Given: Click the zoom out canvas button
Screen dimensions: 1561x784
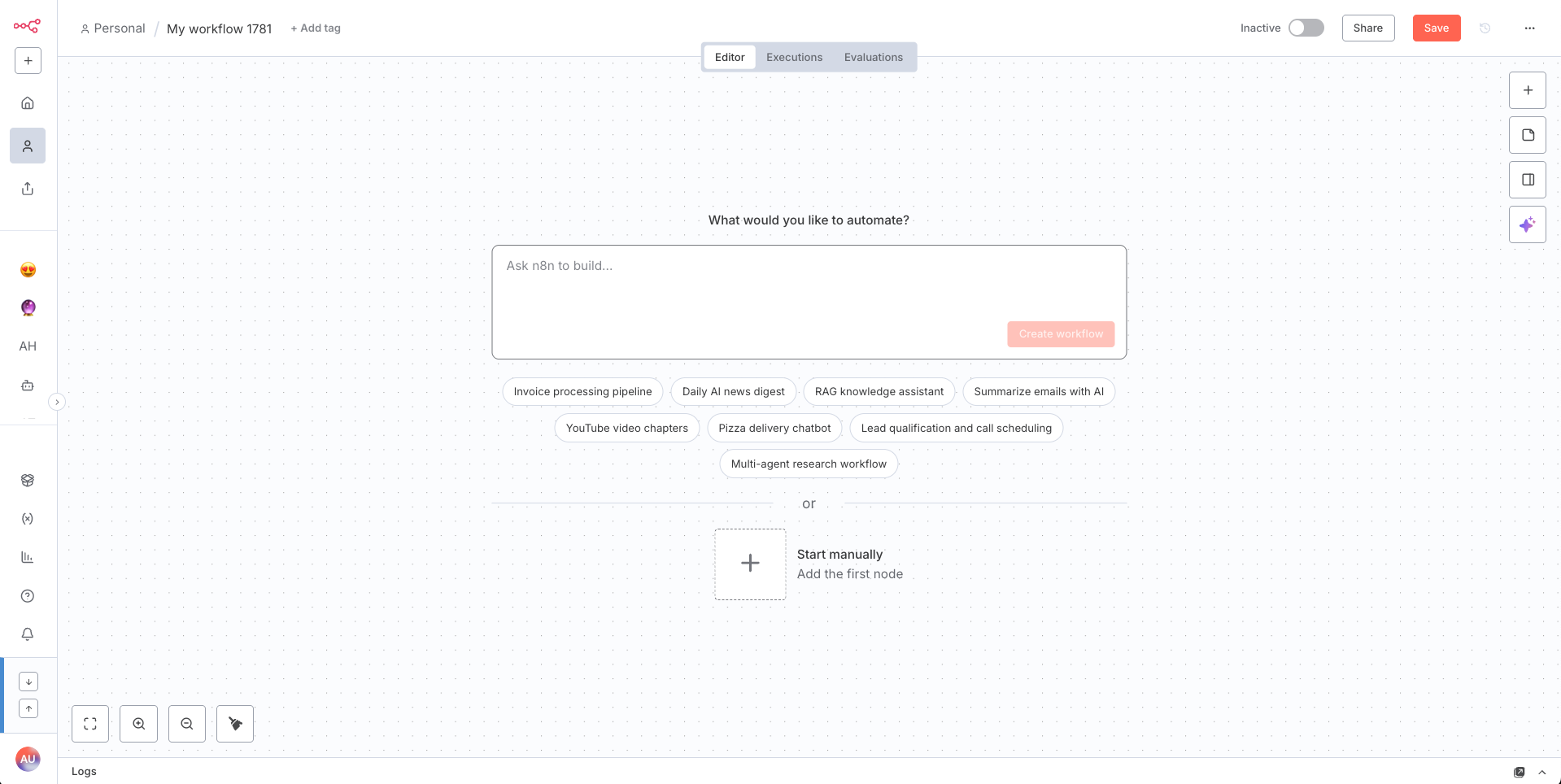Looking at the screenshot, I should coord(187,724).
